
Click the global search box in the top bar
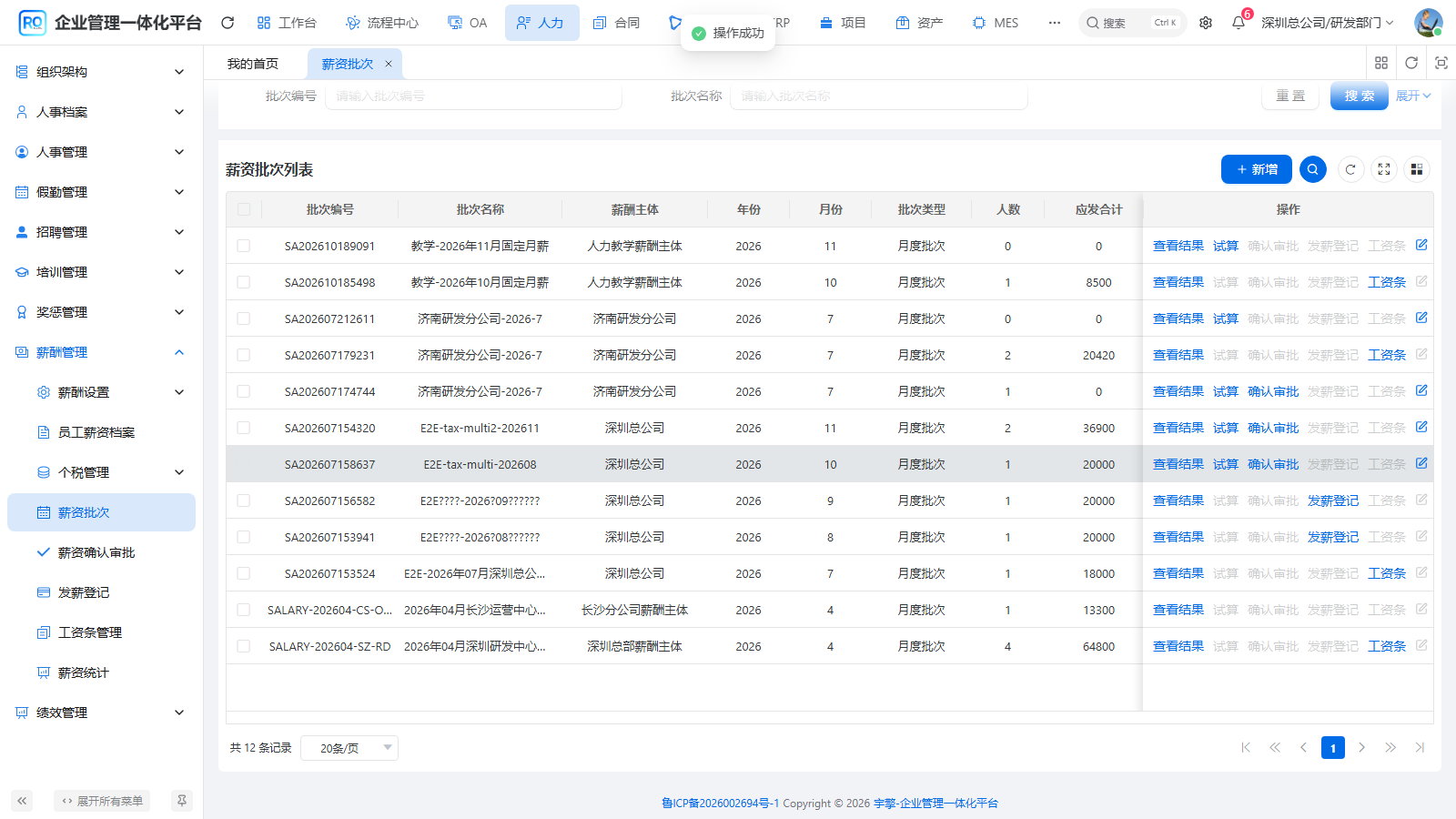(x=1132, y=23)
